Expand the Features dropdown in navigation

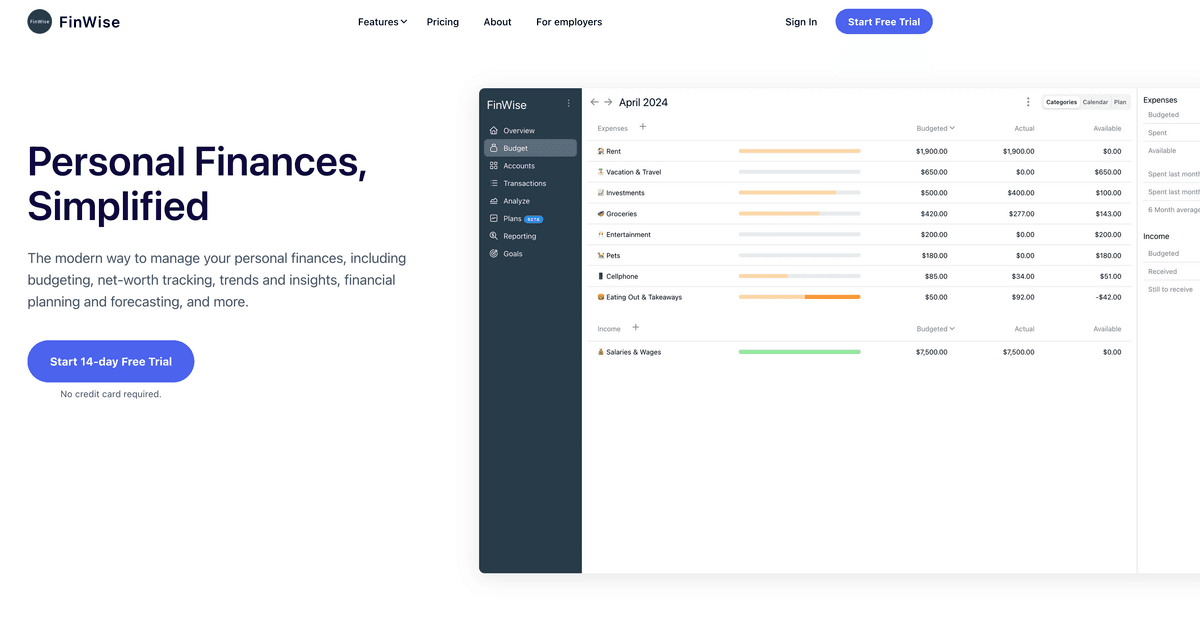tap(382, 22)
